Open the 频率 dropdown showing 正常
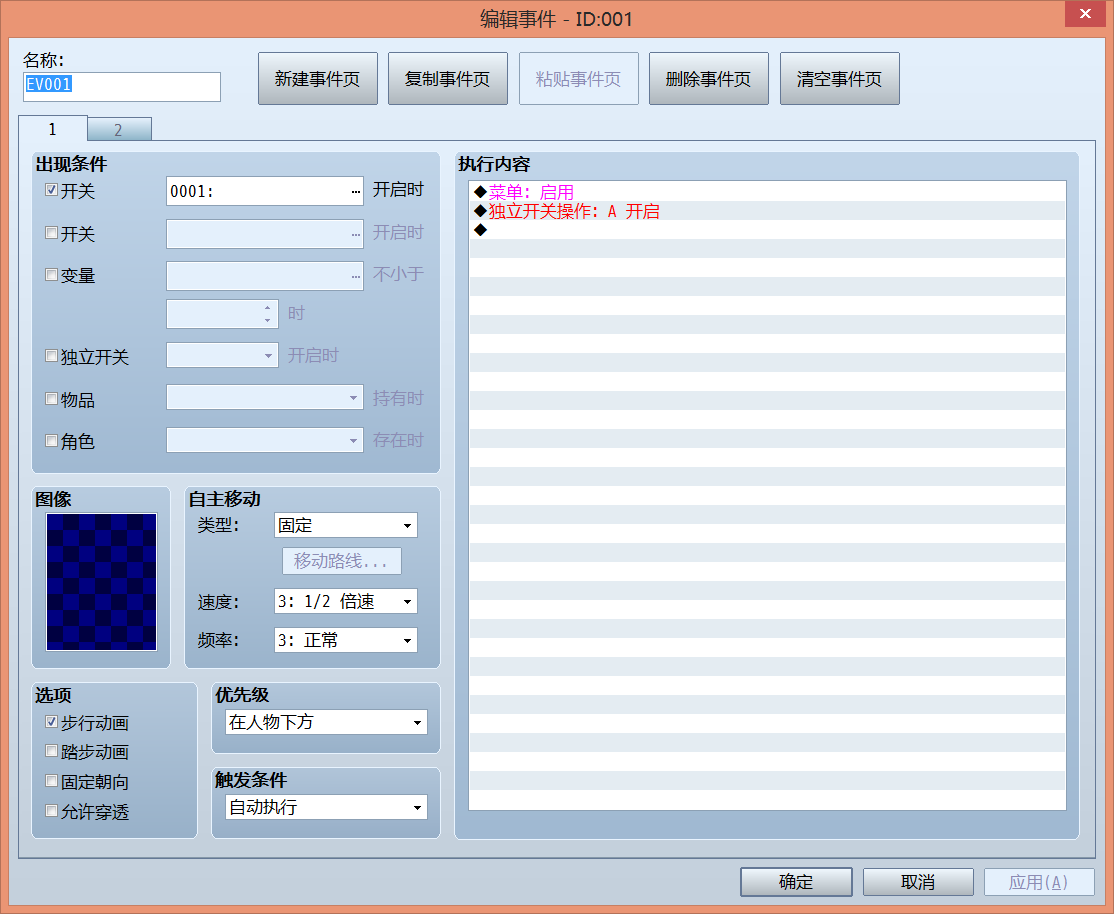Viewport: 1114px width, 914px height. (x=346, y=640)
